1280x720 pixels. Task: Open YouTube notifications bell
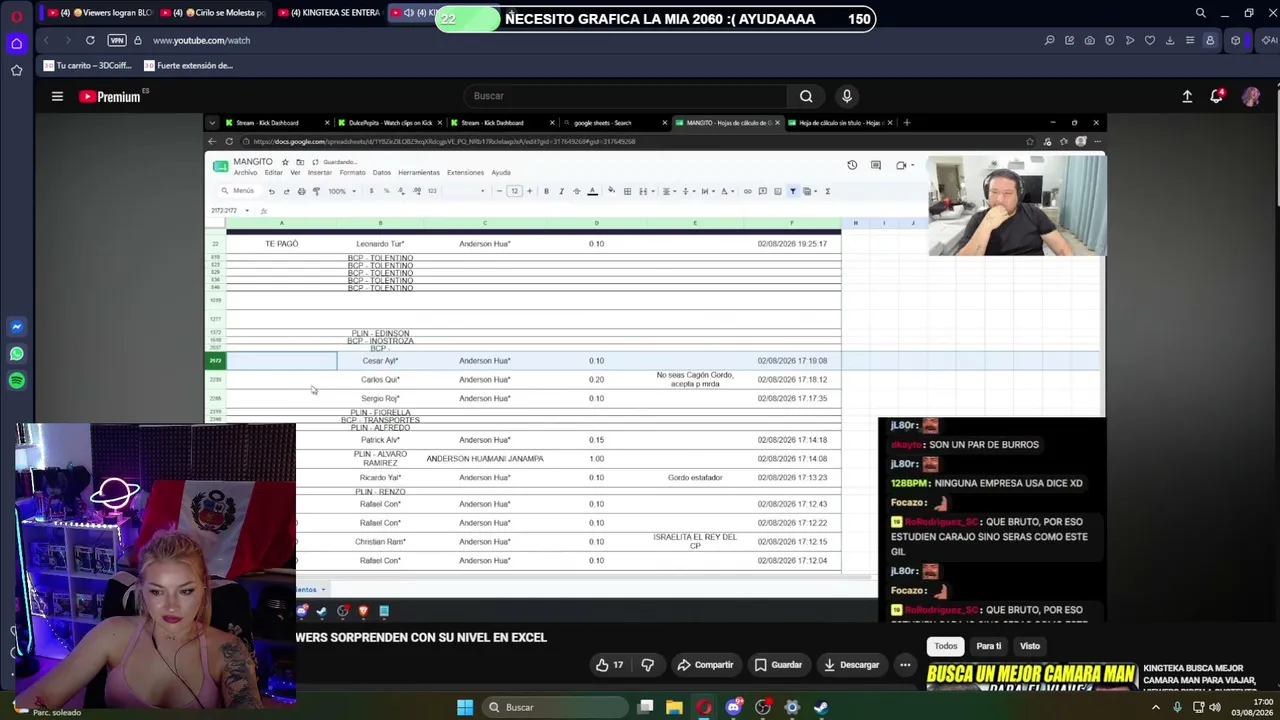pos(1217,96)
